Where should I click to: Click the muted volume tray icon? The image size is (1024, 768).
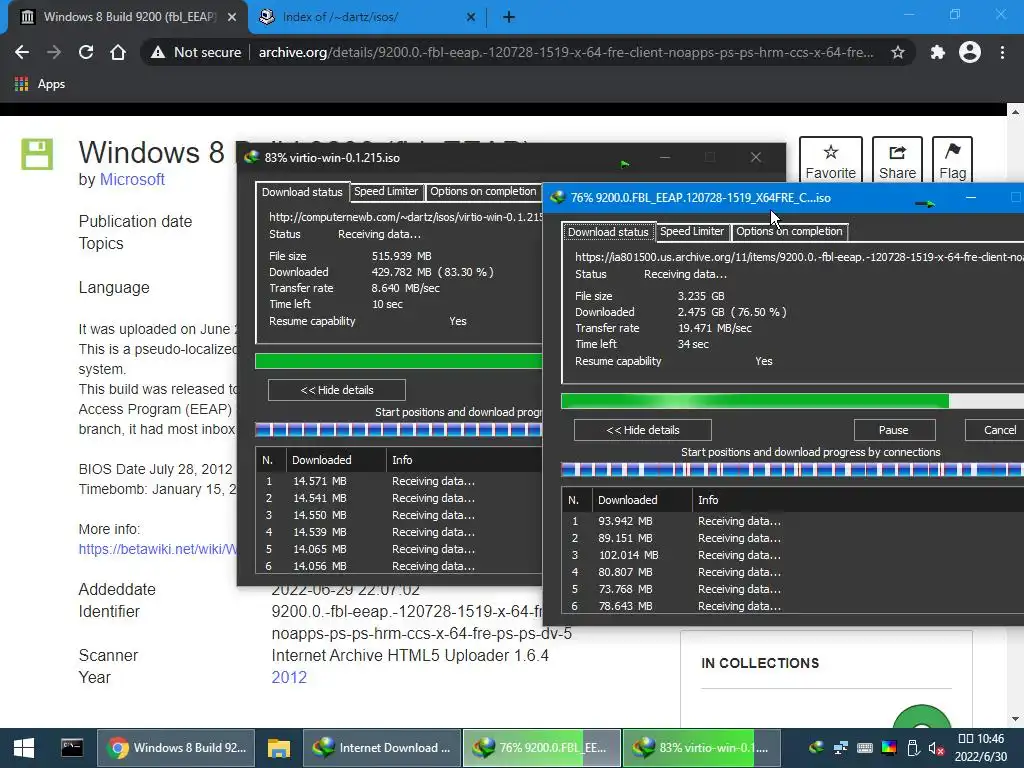coord(936,748)
